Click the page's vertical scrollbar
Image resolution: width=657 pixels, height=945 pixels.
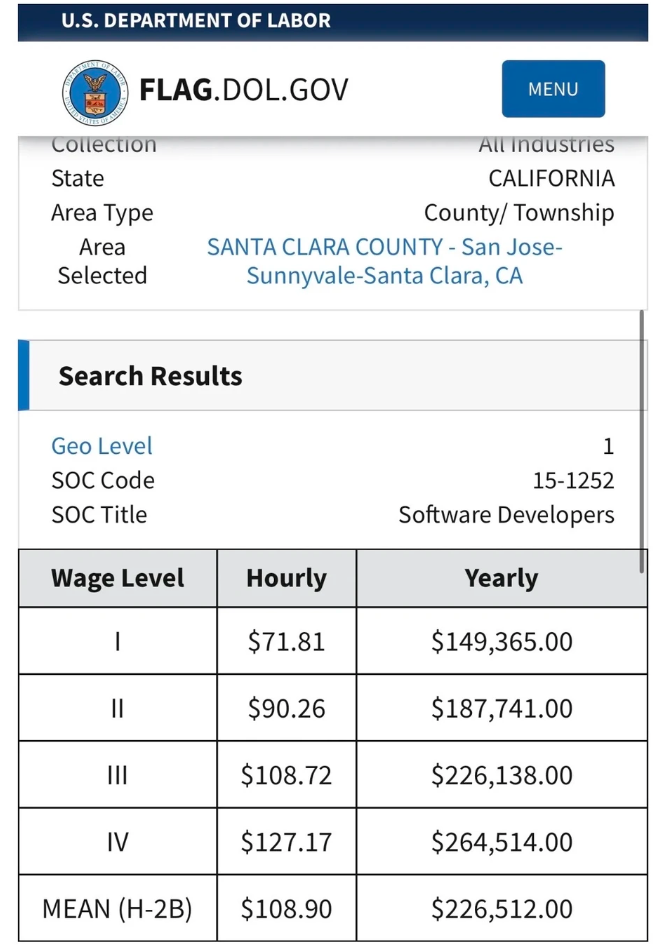coord(642,440)
